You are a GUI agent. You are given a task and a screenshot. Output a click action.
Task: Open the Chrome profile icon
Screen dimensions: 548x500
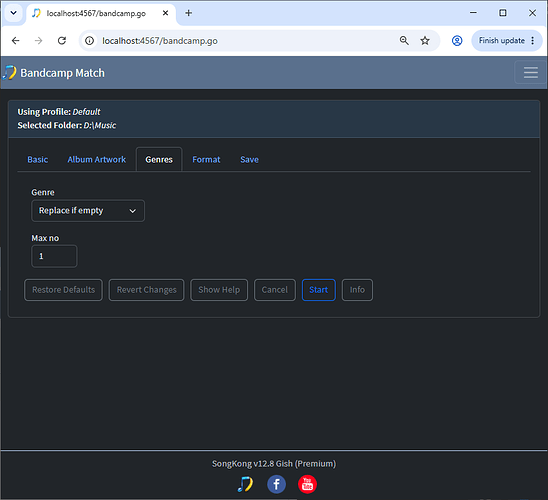(x=457, y=41)
